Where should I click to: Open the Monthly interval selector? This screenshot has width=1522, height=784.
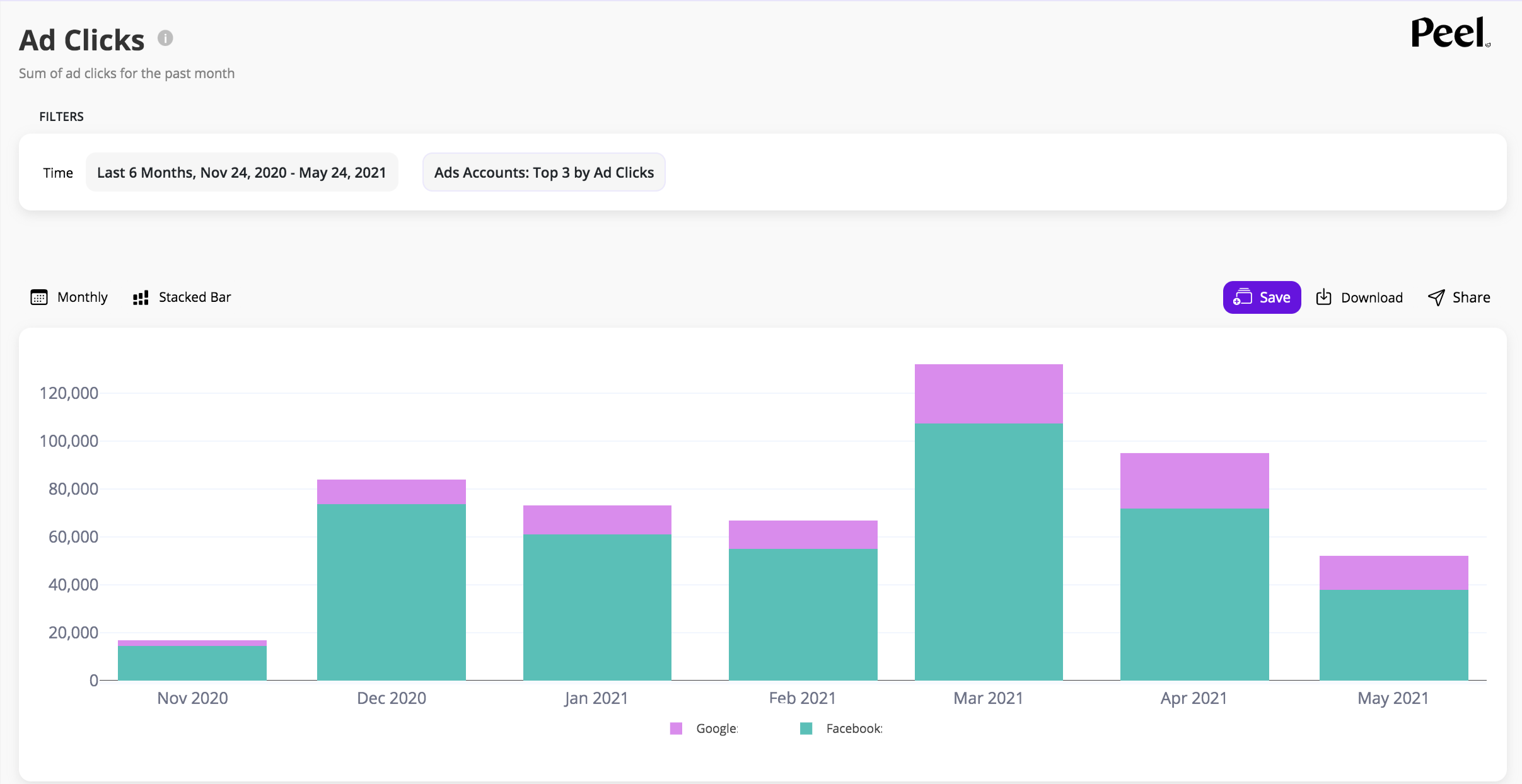[x=82, y=297]
